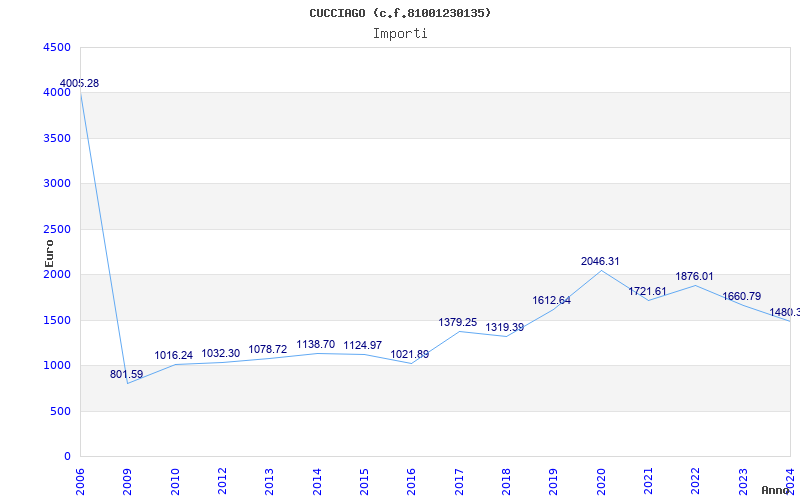This screenshot has height=500, width=800.
Task: Click the data label 1379.25
Action: 458,322
